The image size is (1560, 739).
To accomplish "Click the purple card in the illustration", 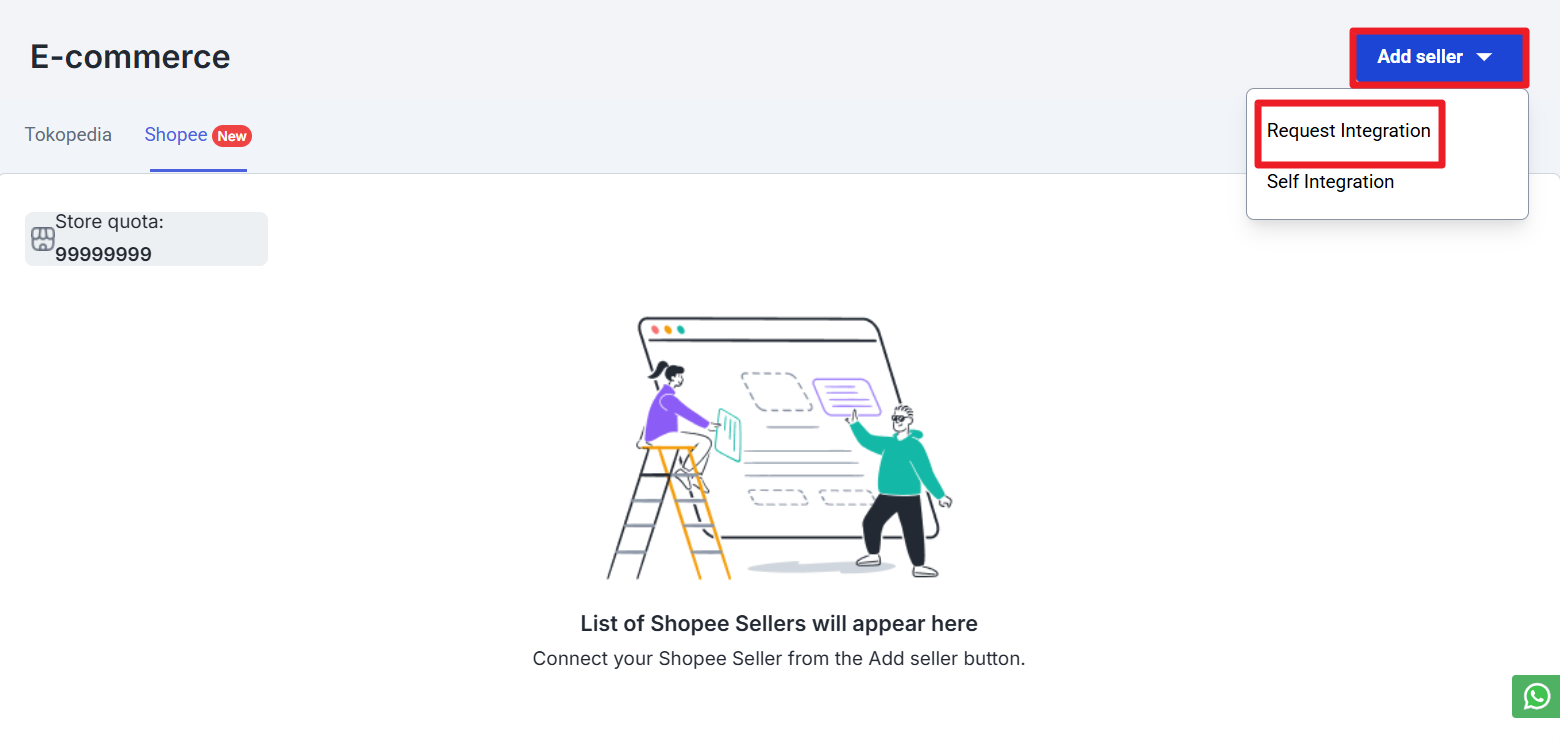I will (x=846, y=396).
